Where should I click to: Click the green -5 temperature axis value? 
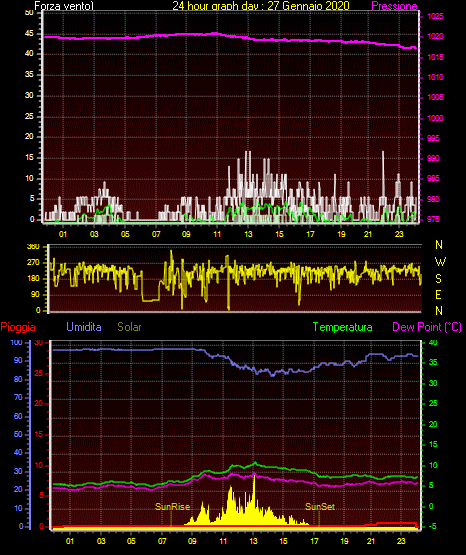pos(432,527)
